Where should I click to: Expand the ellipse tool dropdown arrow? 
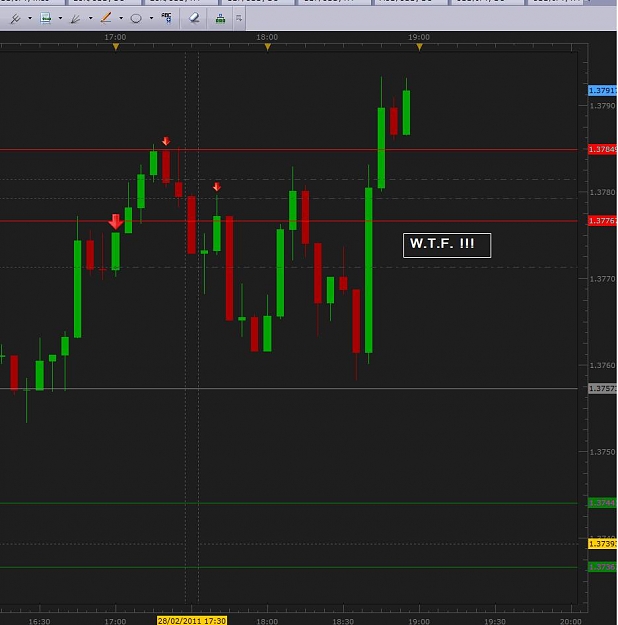click(x=151, y=18)
